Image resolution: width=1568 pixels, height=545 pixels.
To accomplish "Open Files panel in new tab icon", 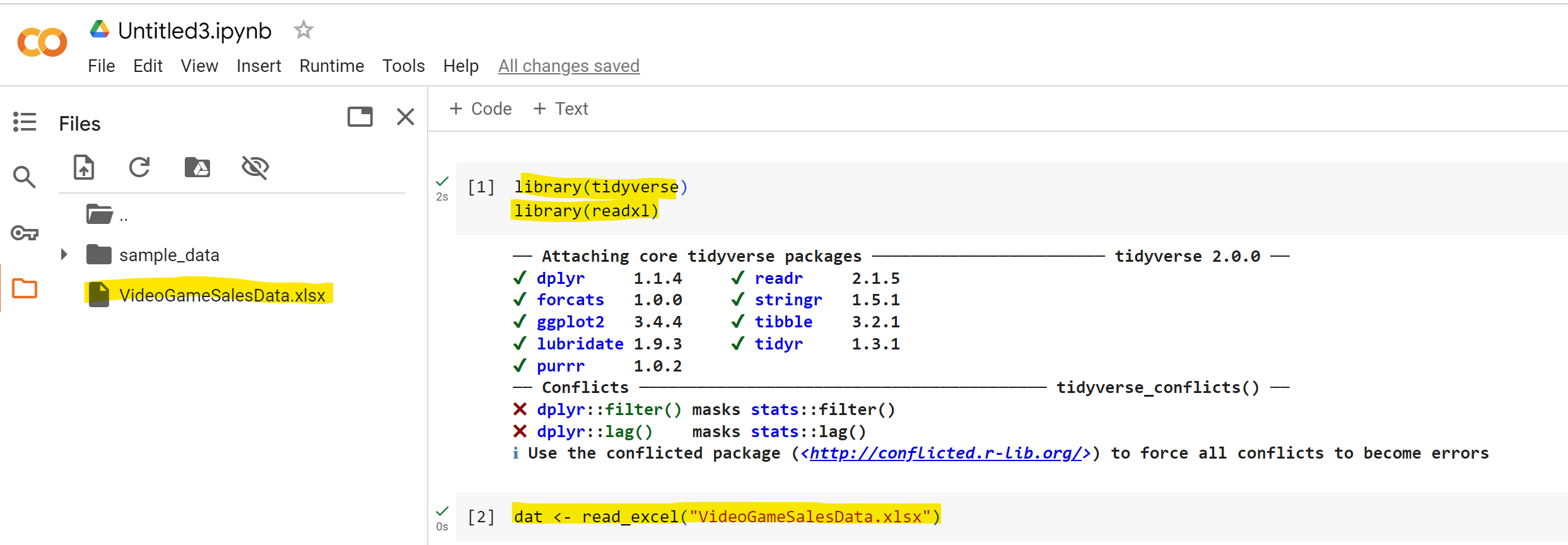I will 360,117.
